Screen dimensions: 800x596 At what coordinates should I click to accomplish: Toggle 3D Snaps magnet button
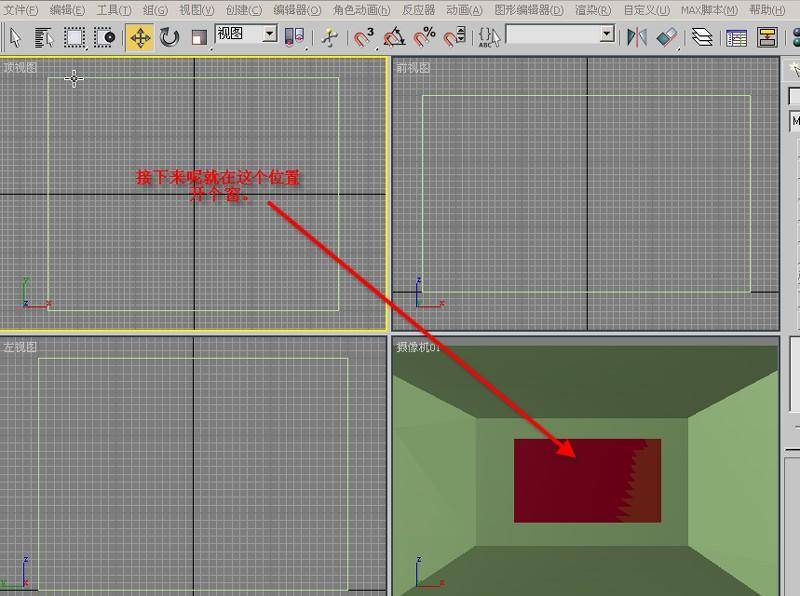(364, 38)
